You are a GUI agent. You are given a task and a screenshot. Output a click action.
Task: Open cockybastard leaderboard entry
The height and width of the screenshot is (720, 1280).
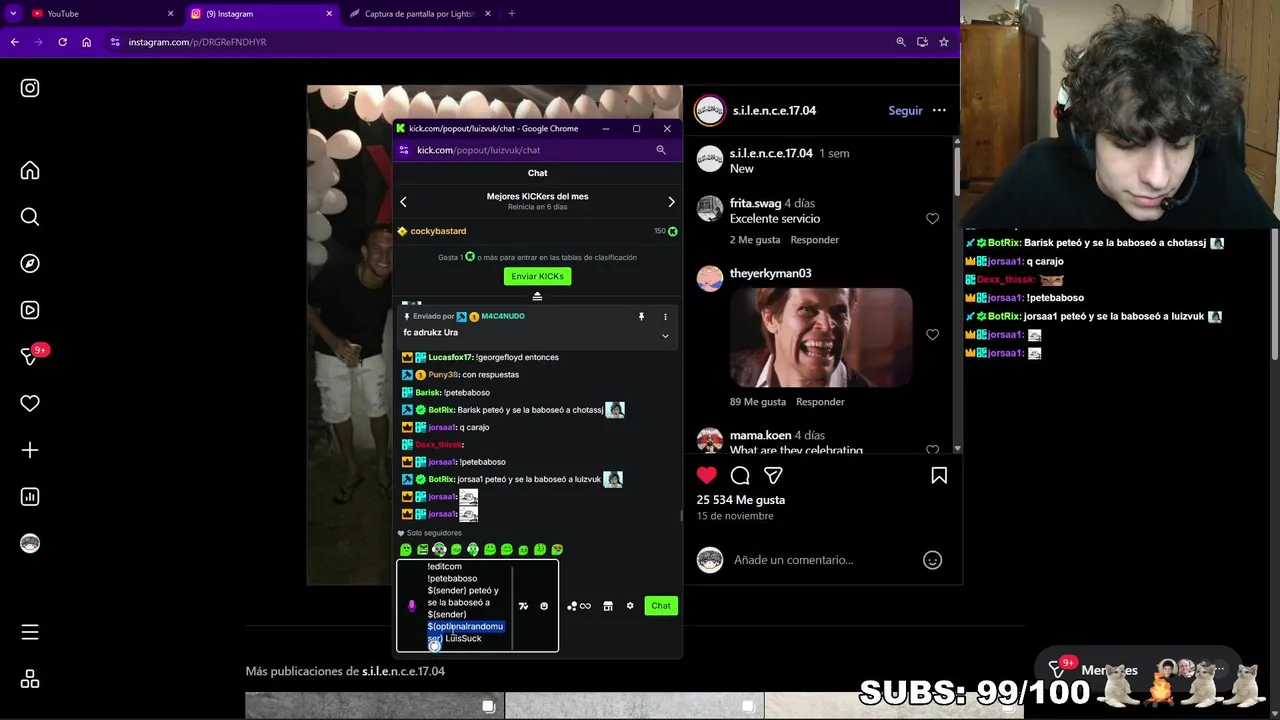pyautogui.click(x=537, y=231)
